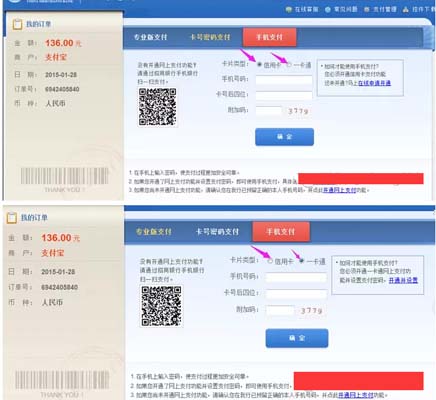The width and height of the screenshot is (436, 400).
Task: Switch to 卡号密码支付 tab in lower panel
Action: point(217,231)
